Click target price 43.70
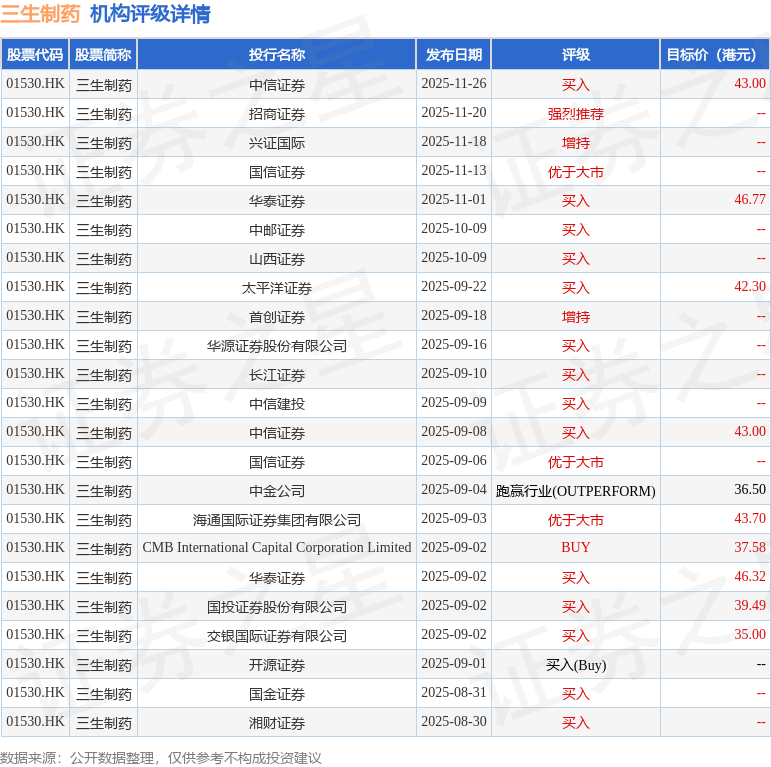This screenshot has height=767, width=771. [750, 519]
